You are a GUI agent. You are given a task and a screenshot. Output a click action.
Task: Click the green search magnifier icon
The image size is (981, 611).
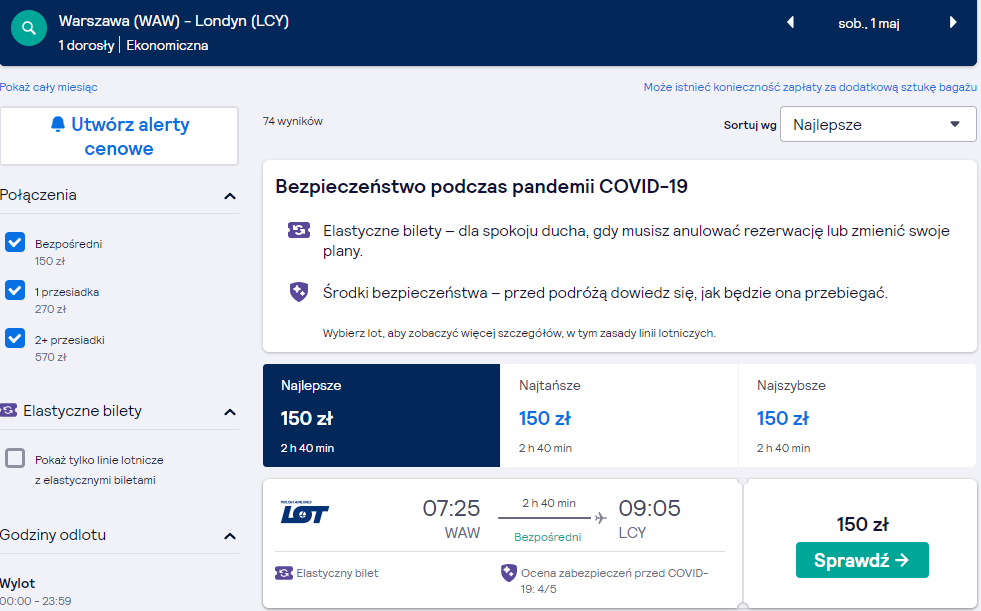point(29,28)
